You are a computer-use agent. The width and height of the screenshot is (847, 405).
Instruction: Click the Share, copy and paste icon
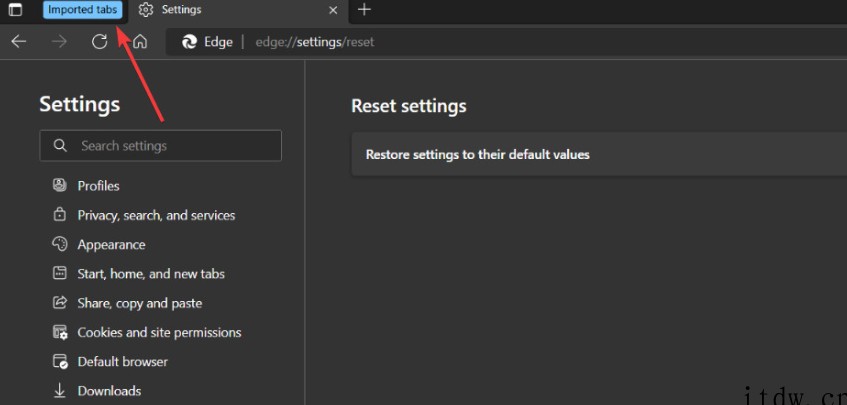tap(59, 302)
